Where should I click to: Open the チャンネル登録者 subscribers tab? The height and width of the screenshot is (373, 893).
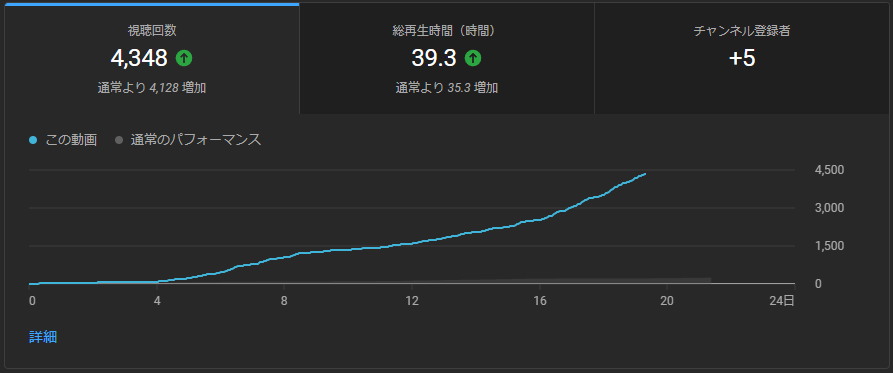pyautogui.click(x=742, y=59)
